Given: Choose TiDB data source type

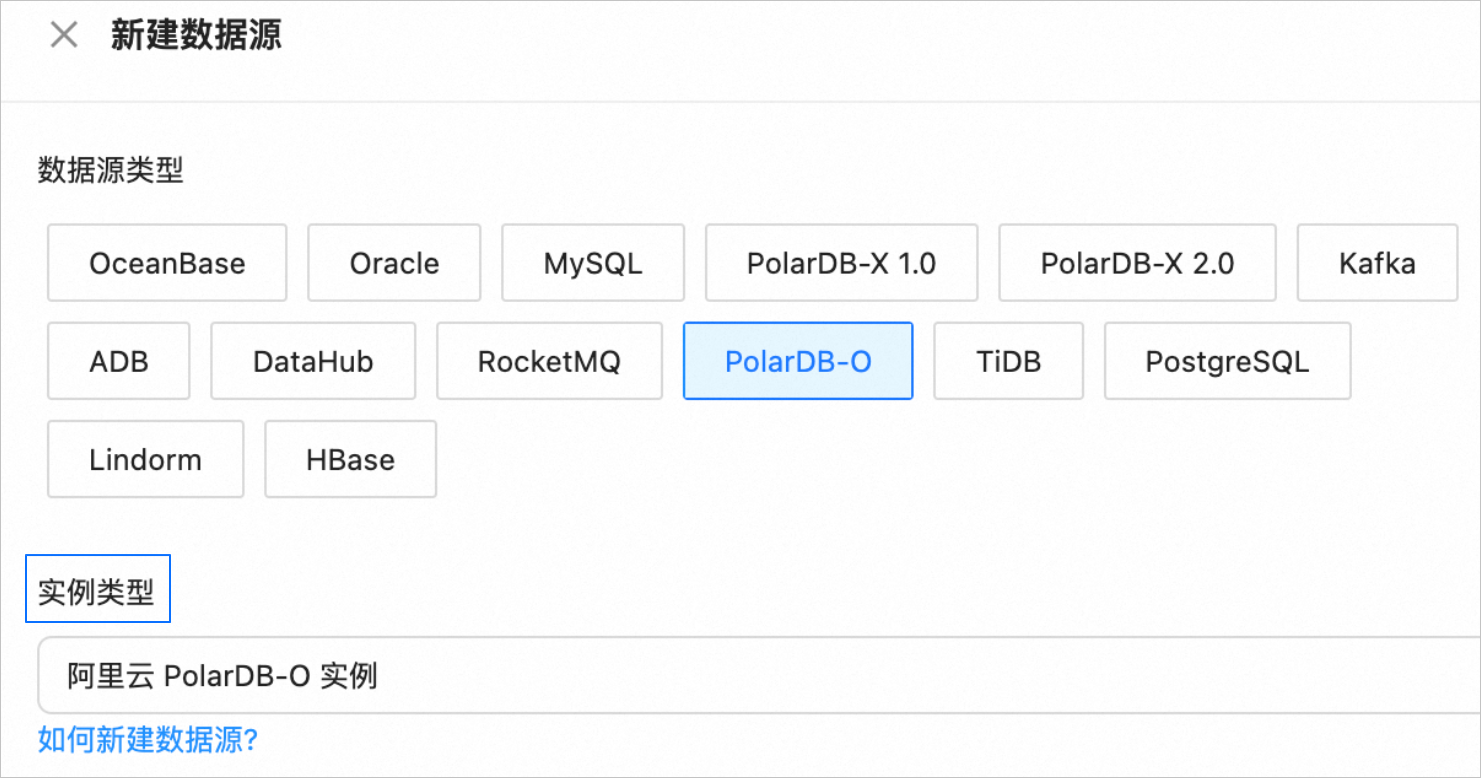Looking at the screenshot, I should tap(1008, 361).
